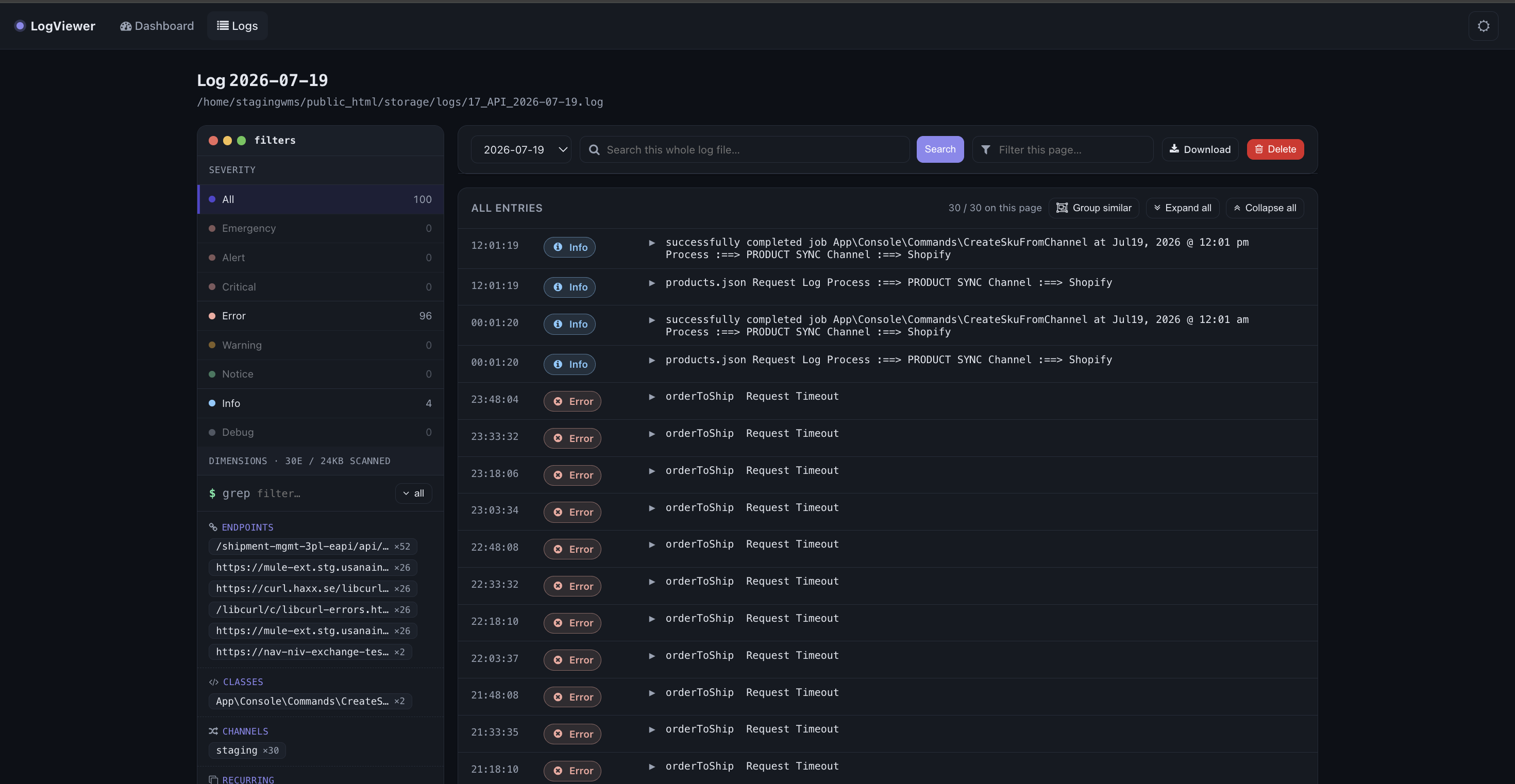This screenshot has height=784, width=1515.
Task: Open the Dashboard page
Action: click(x=157, y=26)
